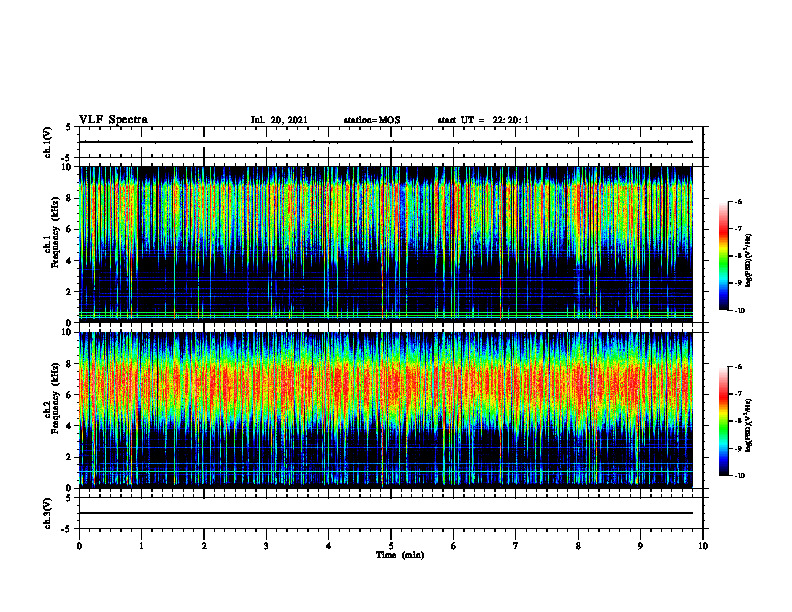This screenshot has width=792, height=612.
Task: Click the ch.1 spectrogram color scale bar
Action: pyautogui.click(x=723, y=256)
